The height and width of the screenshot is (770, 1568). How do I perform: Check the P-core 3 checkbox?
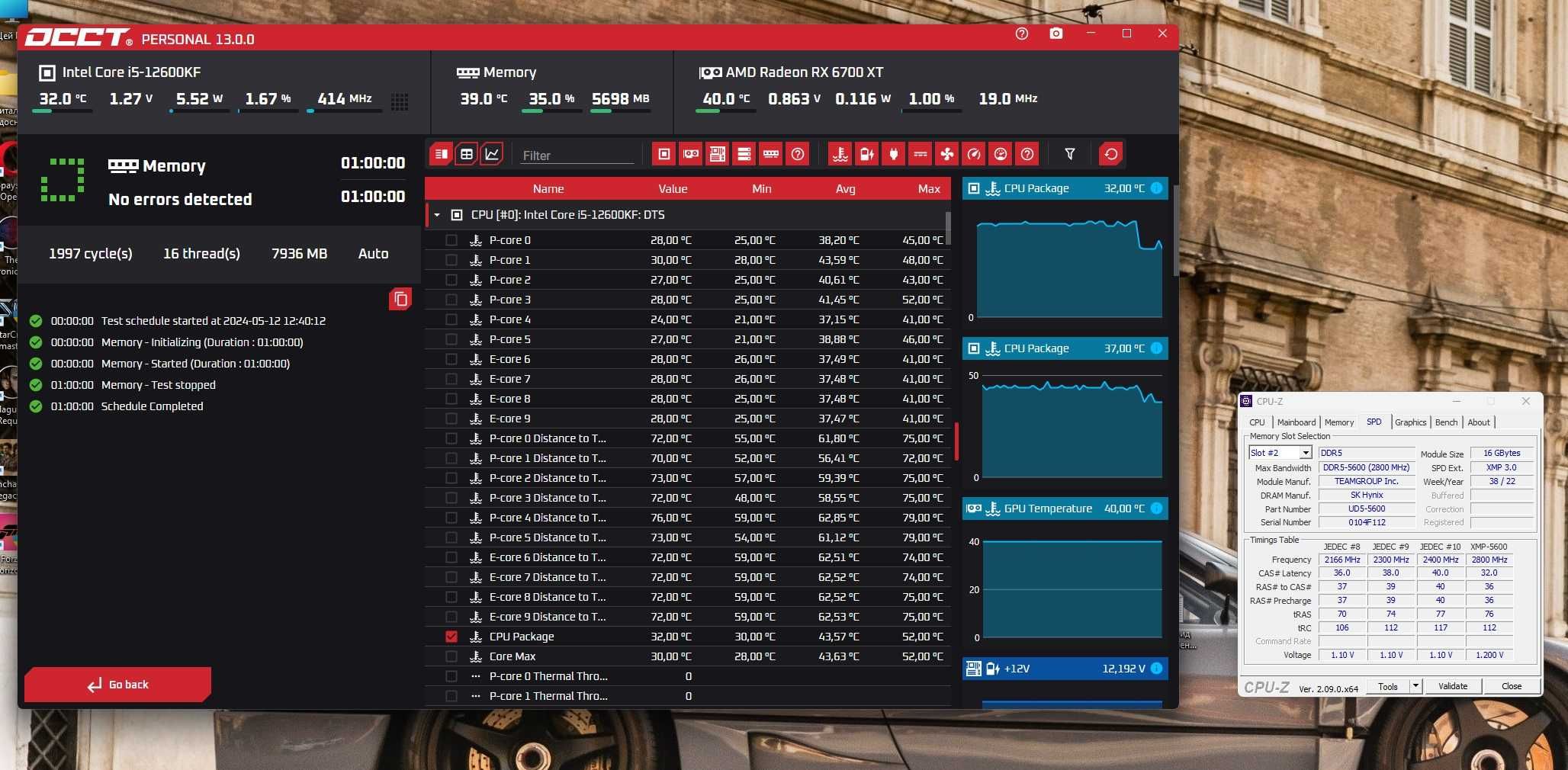click(x=451, y=299)
